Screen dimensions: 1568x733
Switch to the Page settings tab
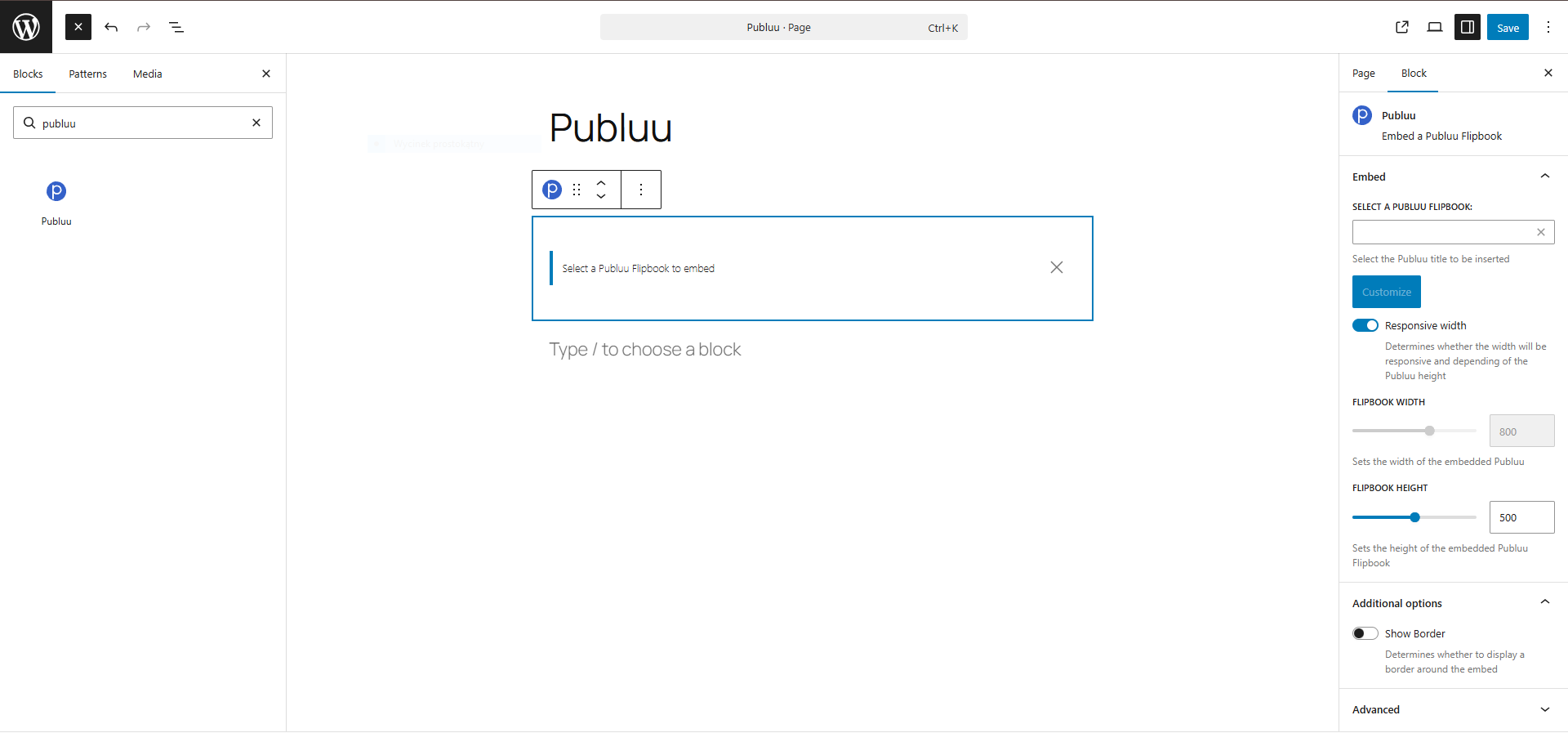(1364, 73)
